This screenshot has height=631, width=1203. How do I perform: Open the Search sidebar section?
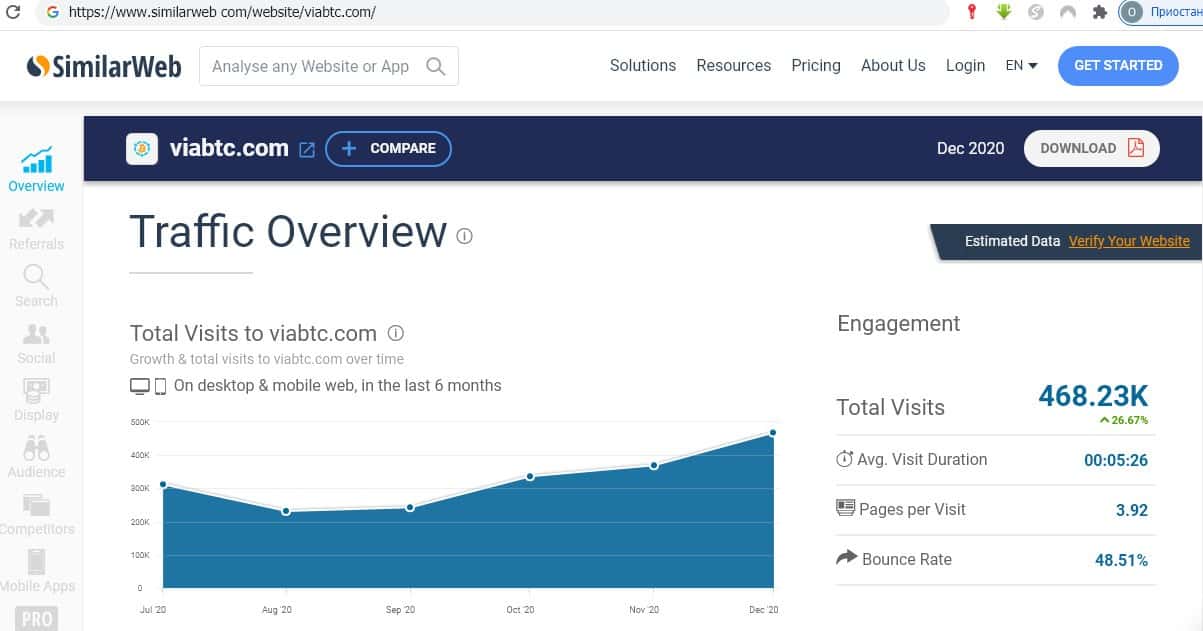click(37, 277)
